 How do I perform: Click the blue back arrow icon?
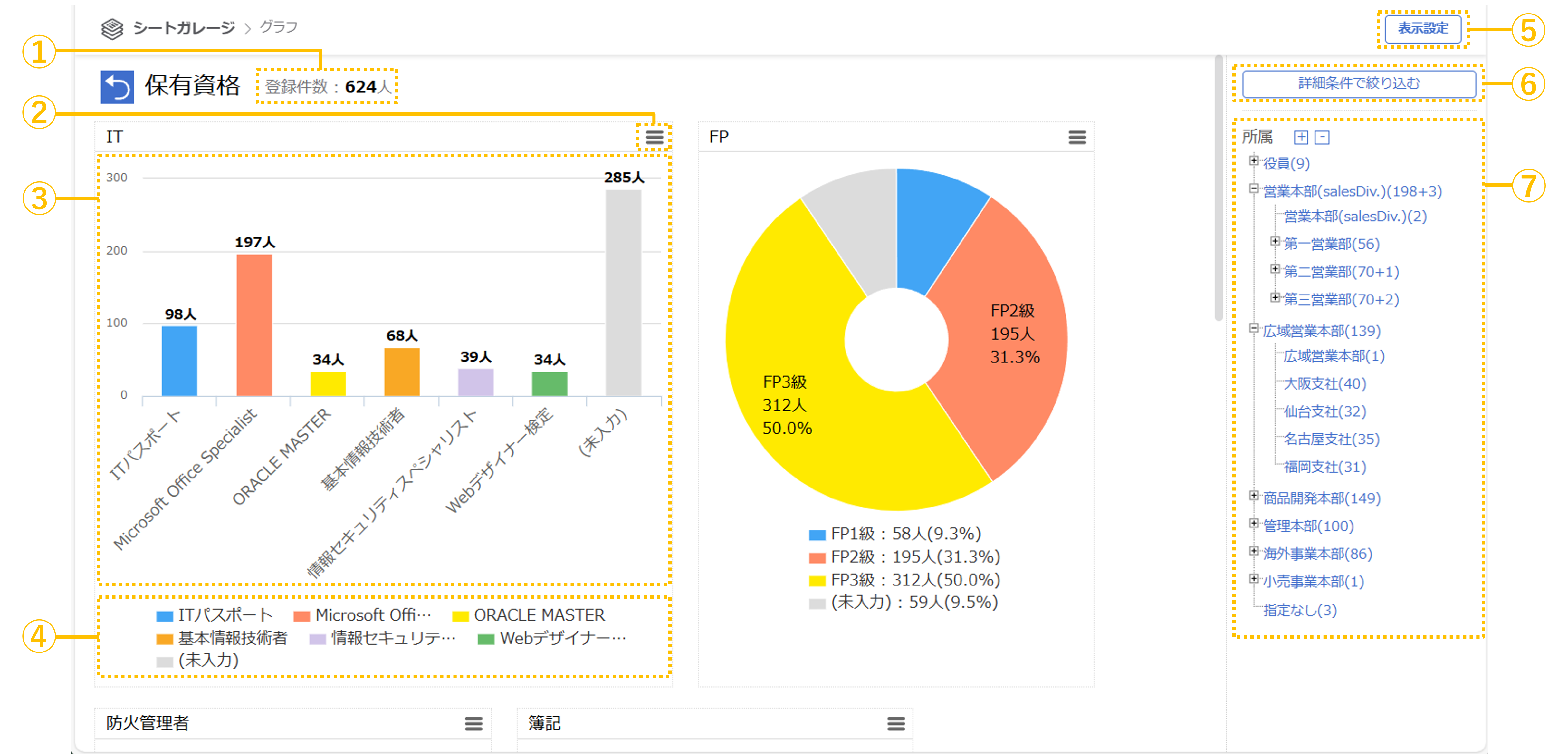tap(117, 87)
